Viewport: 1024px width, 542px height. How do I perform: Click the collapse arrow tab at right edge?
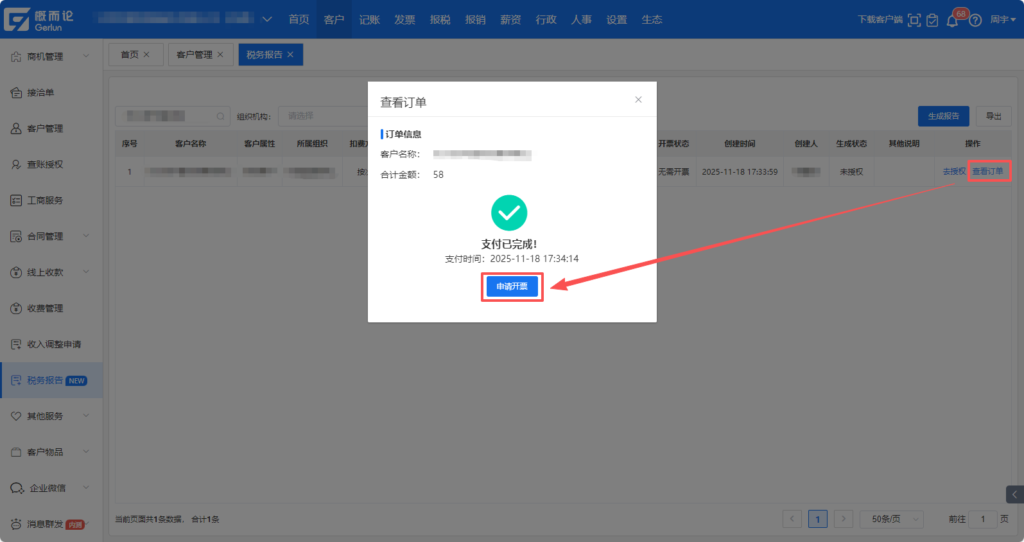pyautogui.click(x=1014, y=494)
